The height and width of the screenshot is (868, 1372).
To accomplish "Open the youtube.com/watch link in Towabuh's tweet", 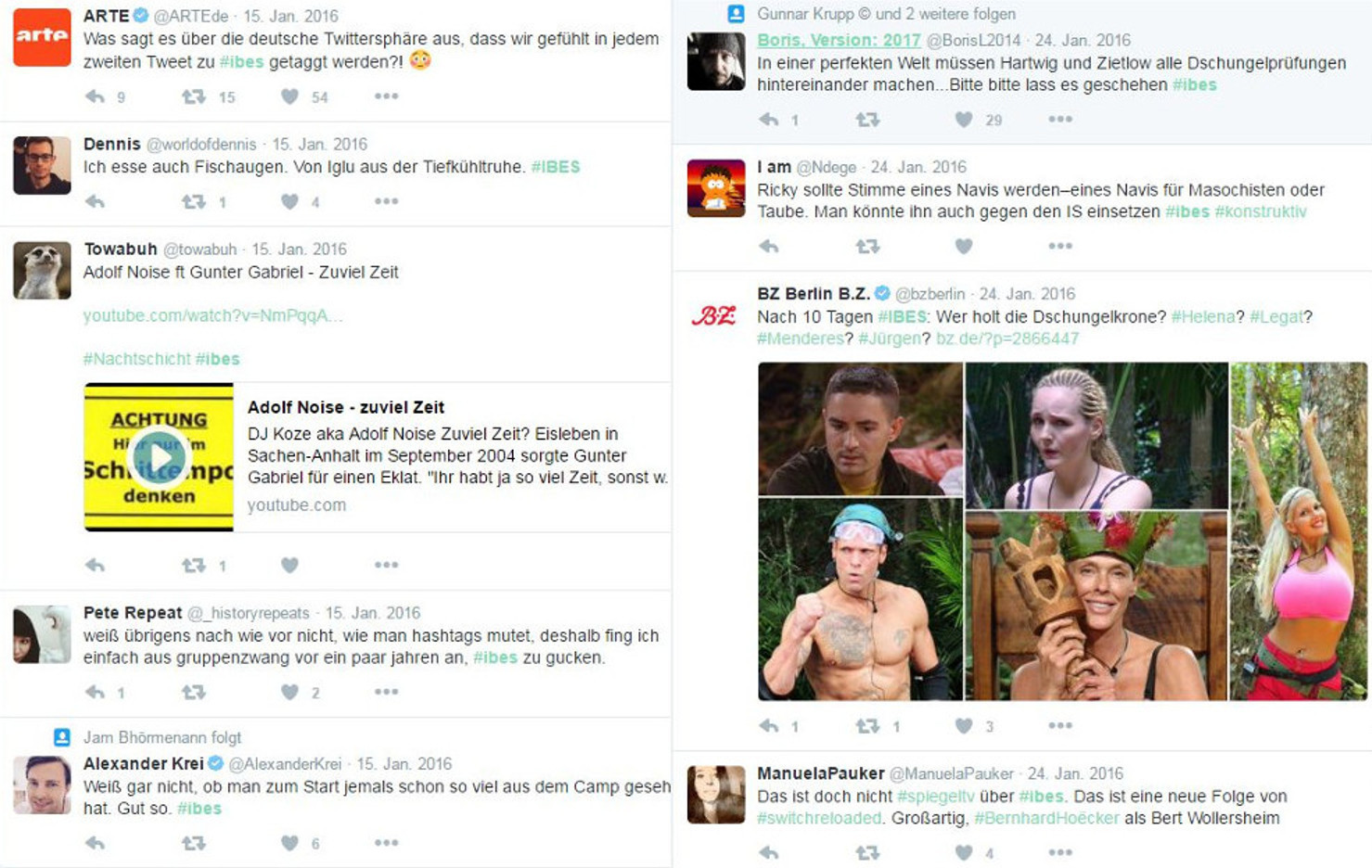I will (212, 315).
